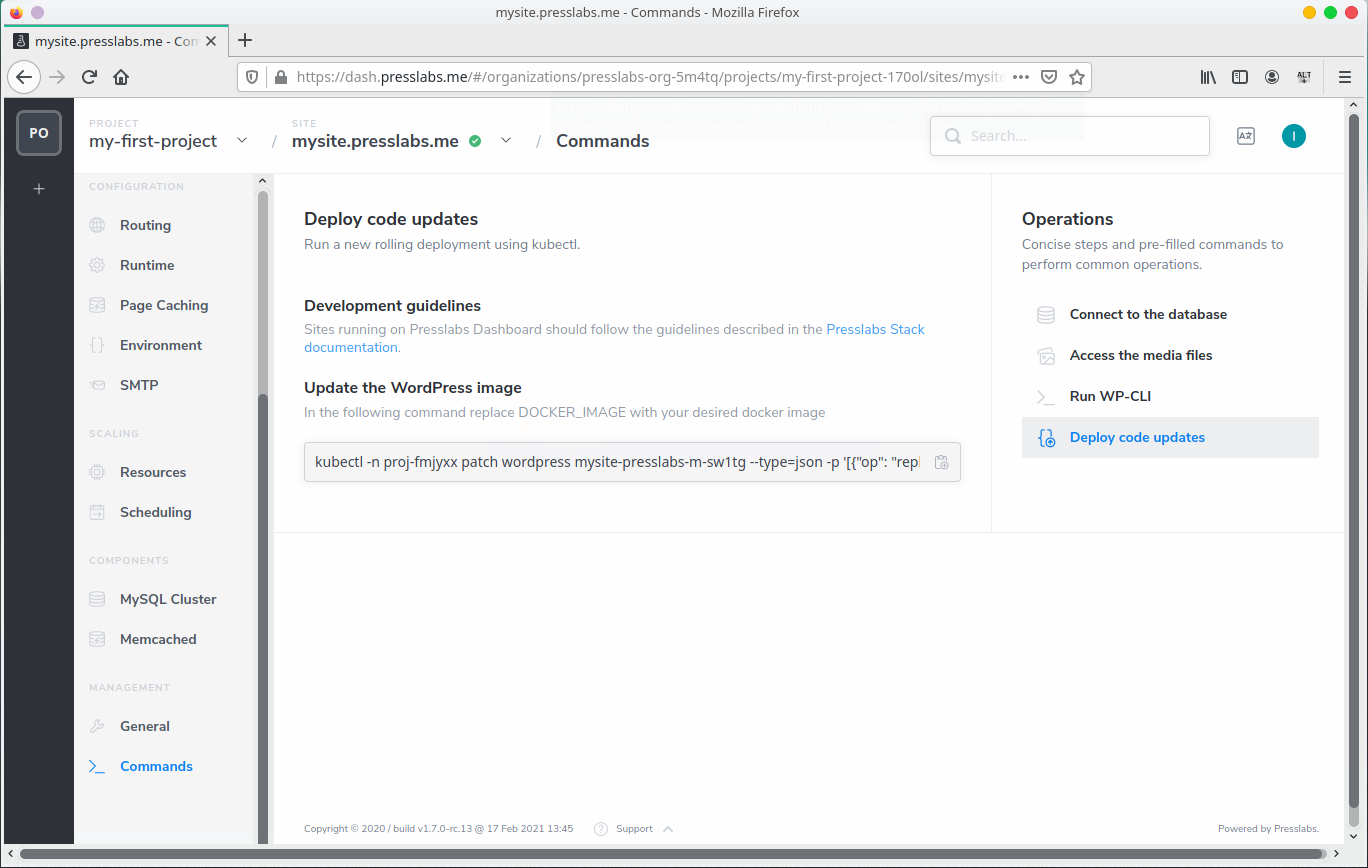Click the Commands terminal prompt icon
Screen dimensions: 1368x868
pos(97,766)
